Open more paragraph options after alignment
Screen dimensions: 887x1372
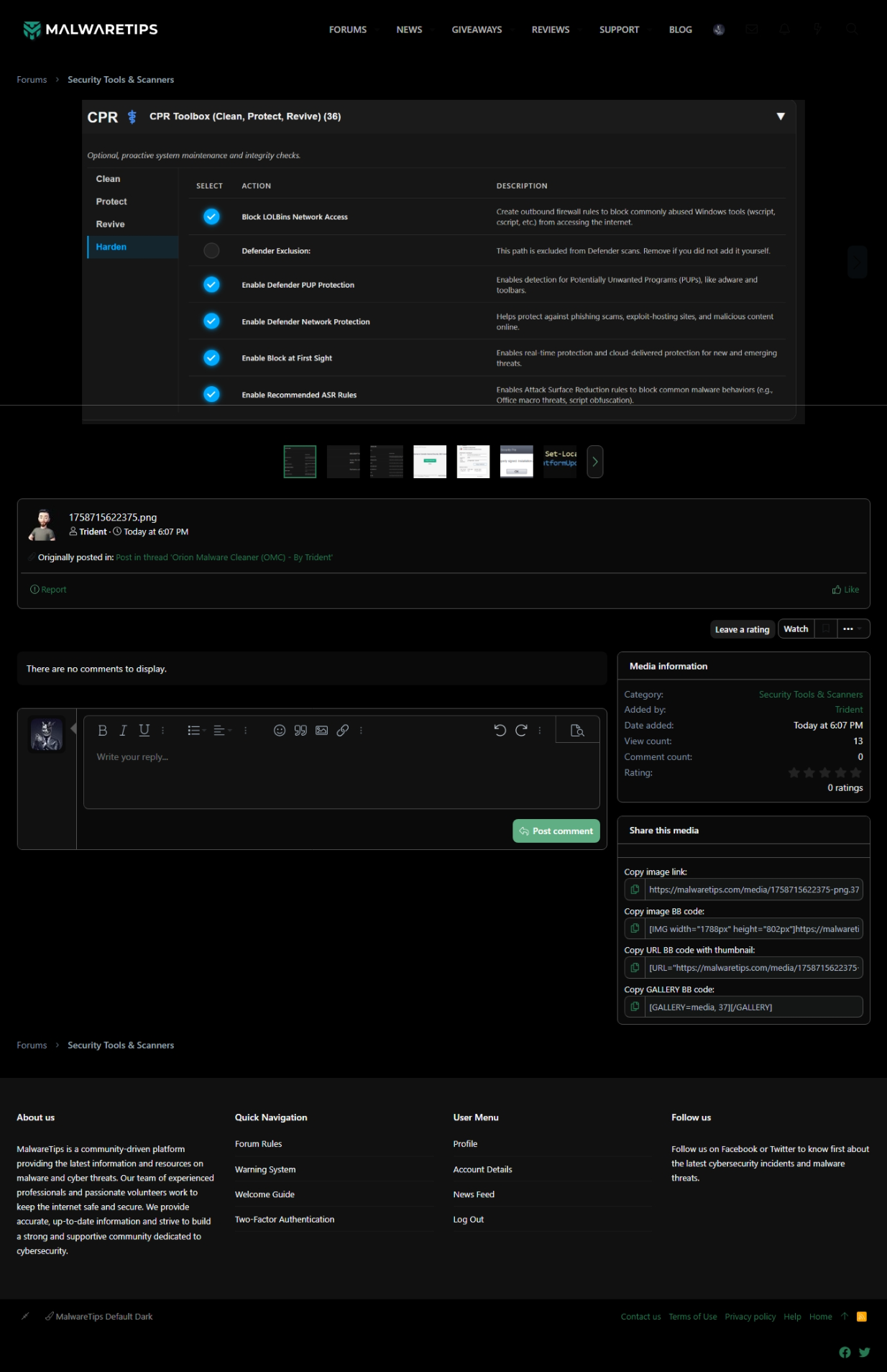pyautogui.click(x=246, y=731)
